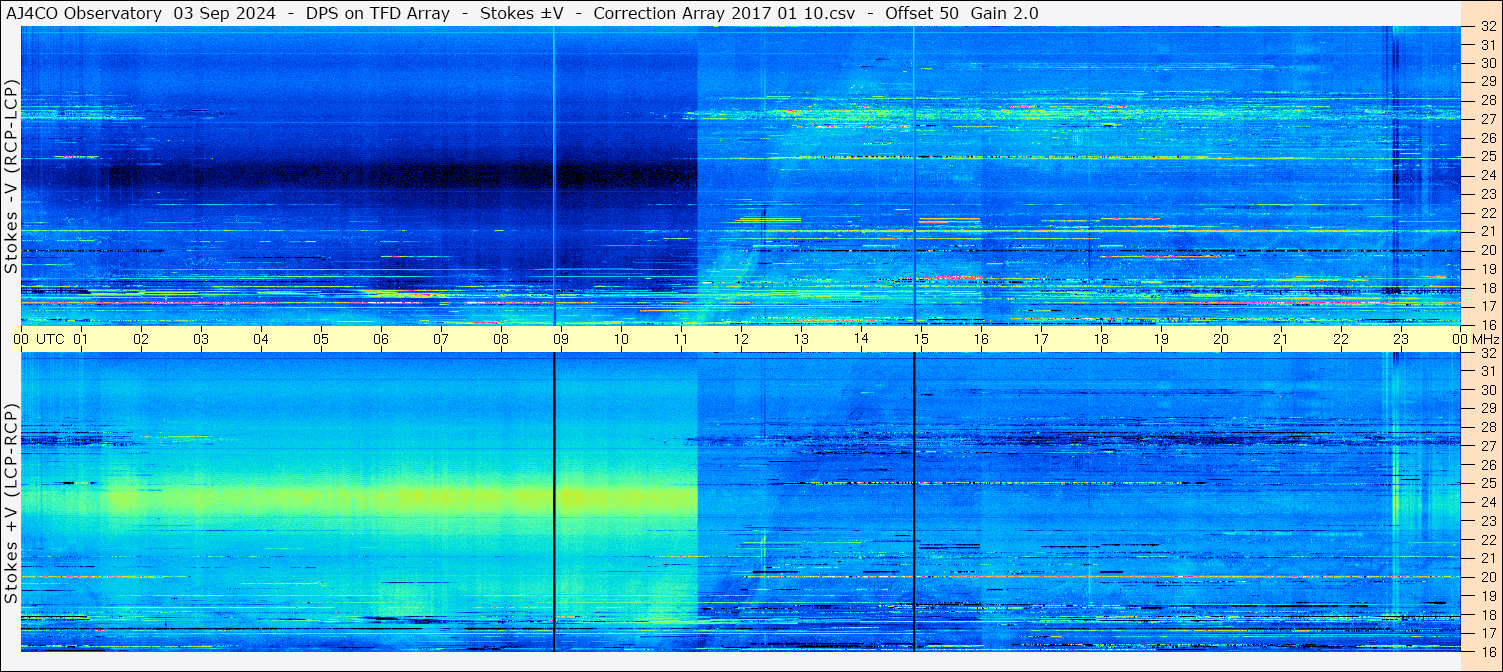Select the 22 hour tick on time axis
1503x672 pixels.
click(x=1341, y=339)
